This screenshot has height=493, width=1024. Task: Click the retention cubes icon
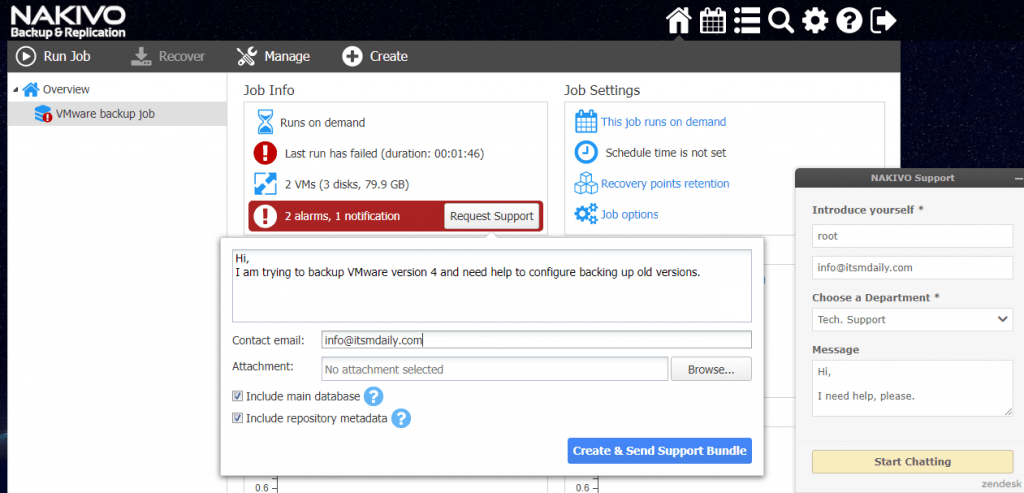click(586, 183)
